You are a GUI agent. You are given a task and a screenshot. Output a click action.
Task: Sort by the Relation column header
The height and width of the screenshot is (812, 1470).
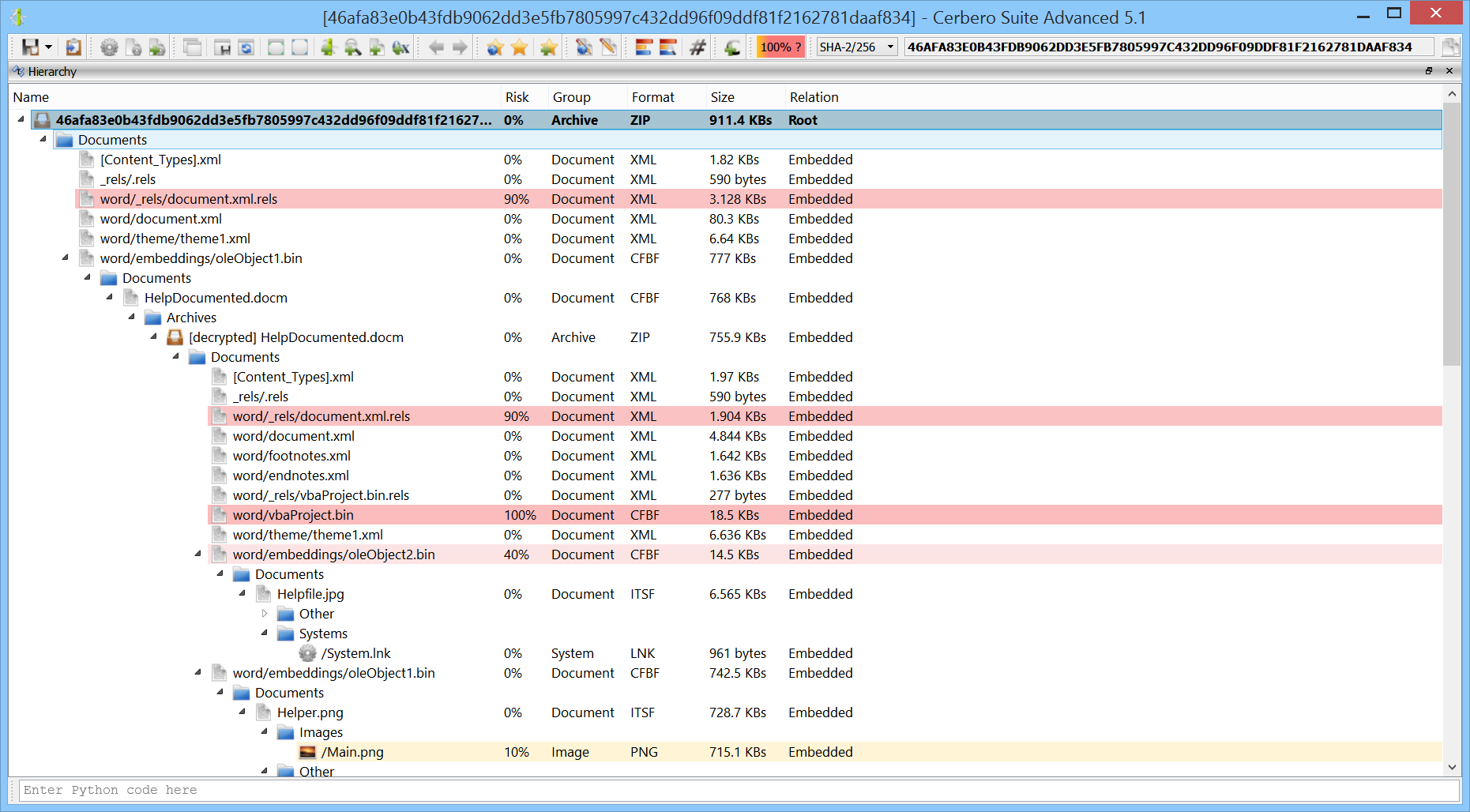pos(1114,97)
